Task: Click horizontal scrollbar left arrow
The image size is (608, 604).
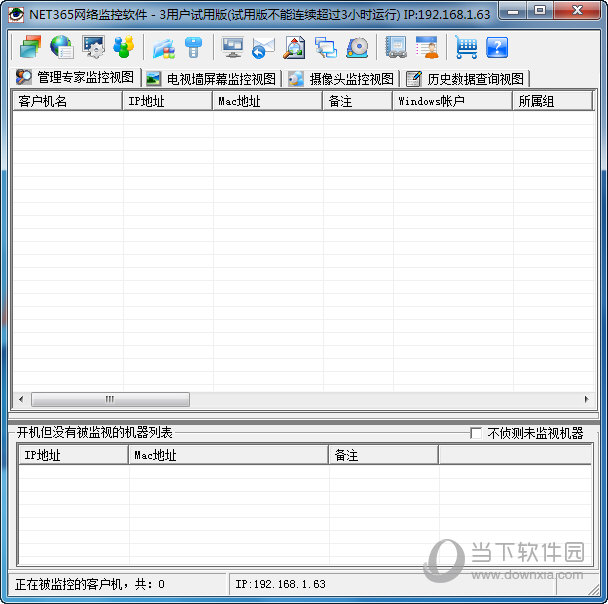Action: coord(21,399)
